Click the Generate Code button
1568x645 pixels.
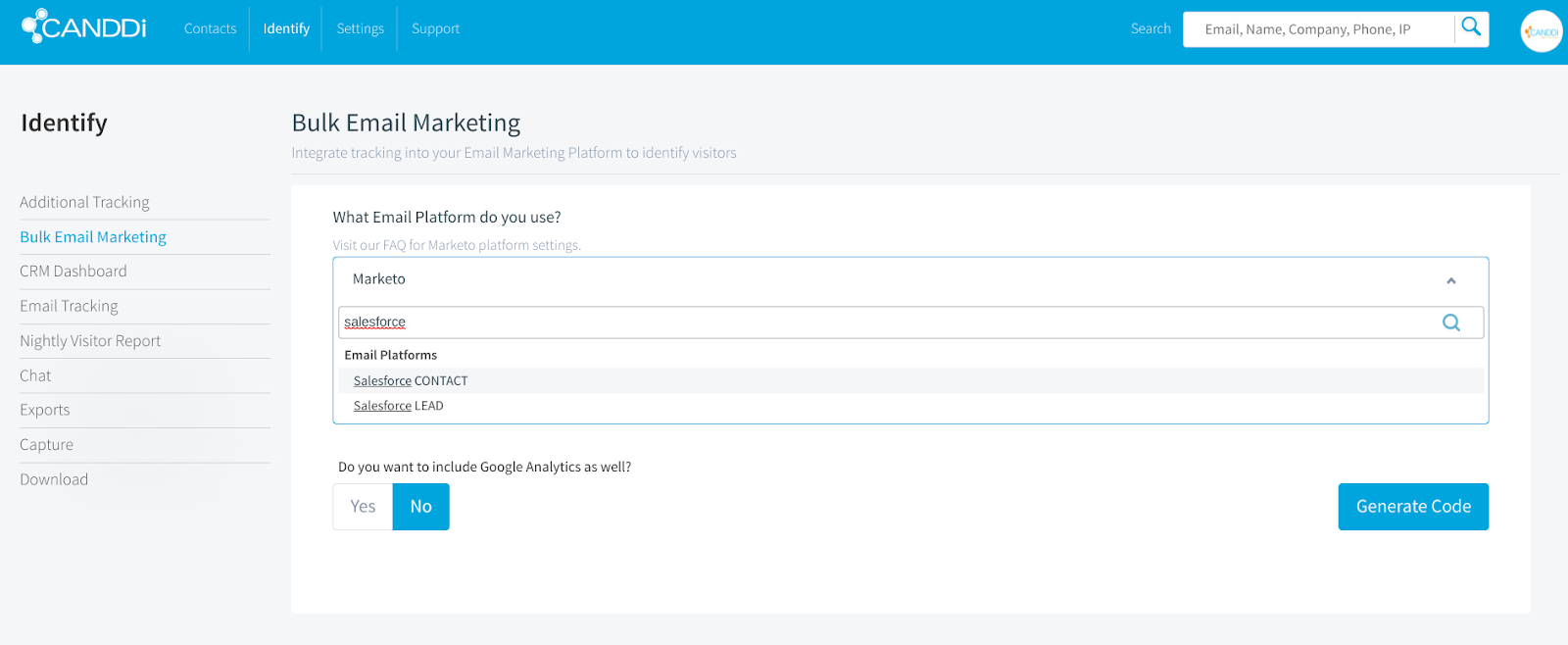(x=1413, y=507)
